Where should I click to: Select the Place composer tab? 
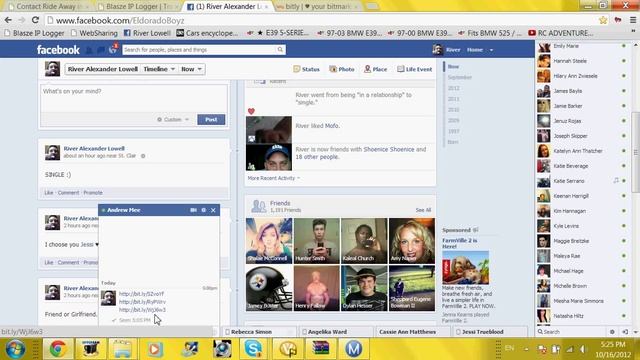[x=376, y=69]
